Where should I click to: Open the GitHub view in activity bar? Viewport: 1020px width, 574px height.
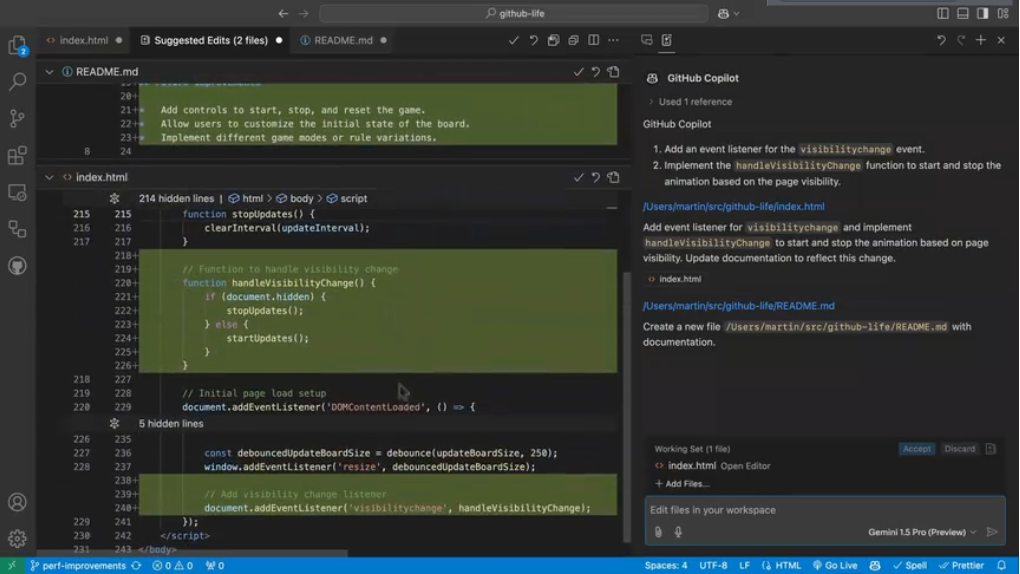coord(18,266)
